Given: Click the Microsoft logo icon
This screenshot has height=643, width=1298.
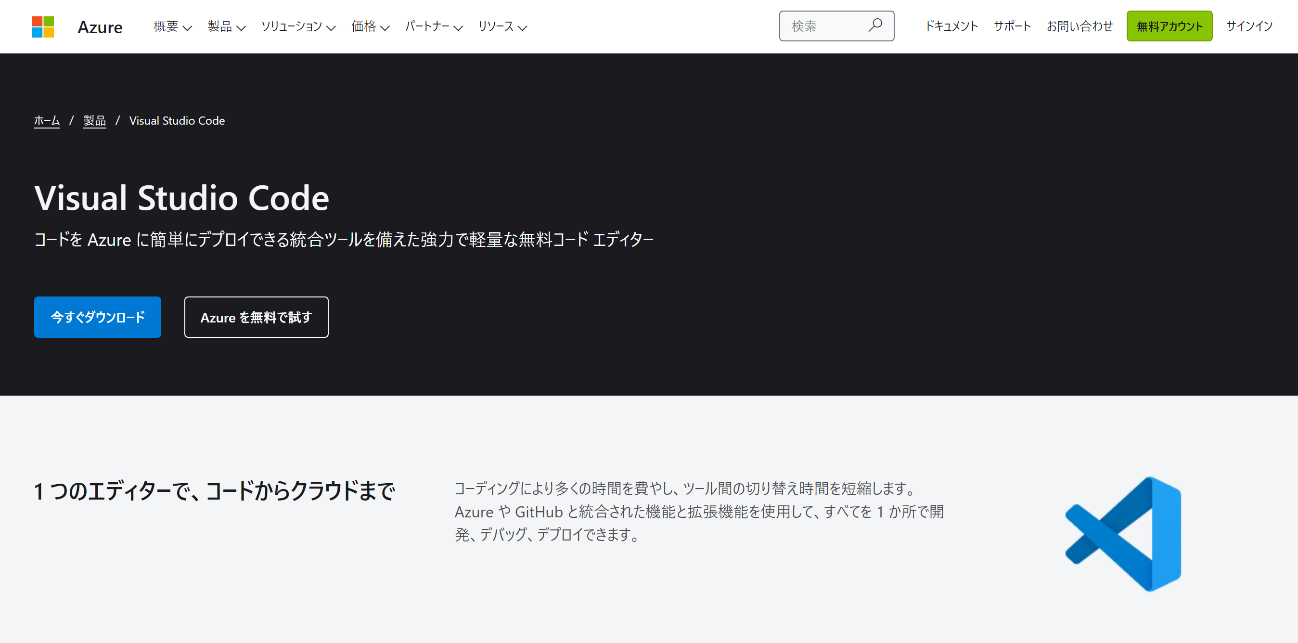Looking at the screenshot, I should (43, 27).
